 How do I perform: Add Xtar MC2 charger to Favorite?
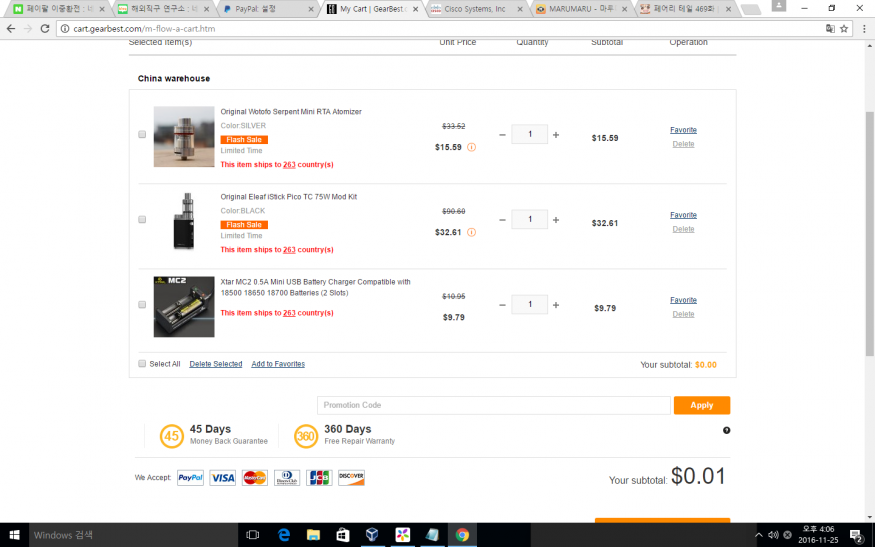click(x=683, y=300)
